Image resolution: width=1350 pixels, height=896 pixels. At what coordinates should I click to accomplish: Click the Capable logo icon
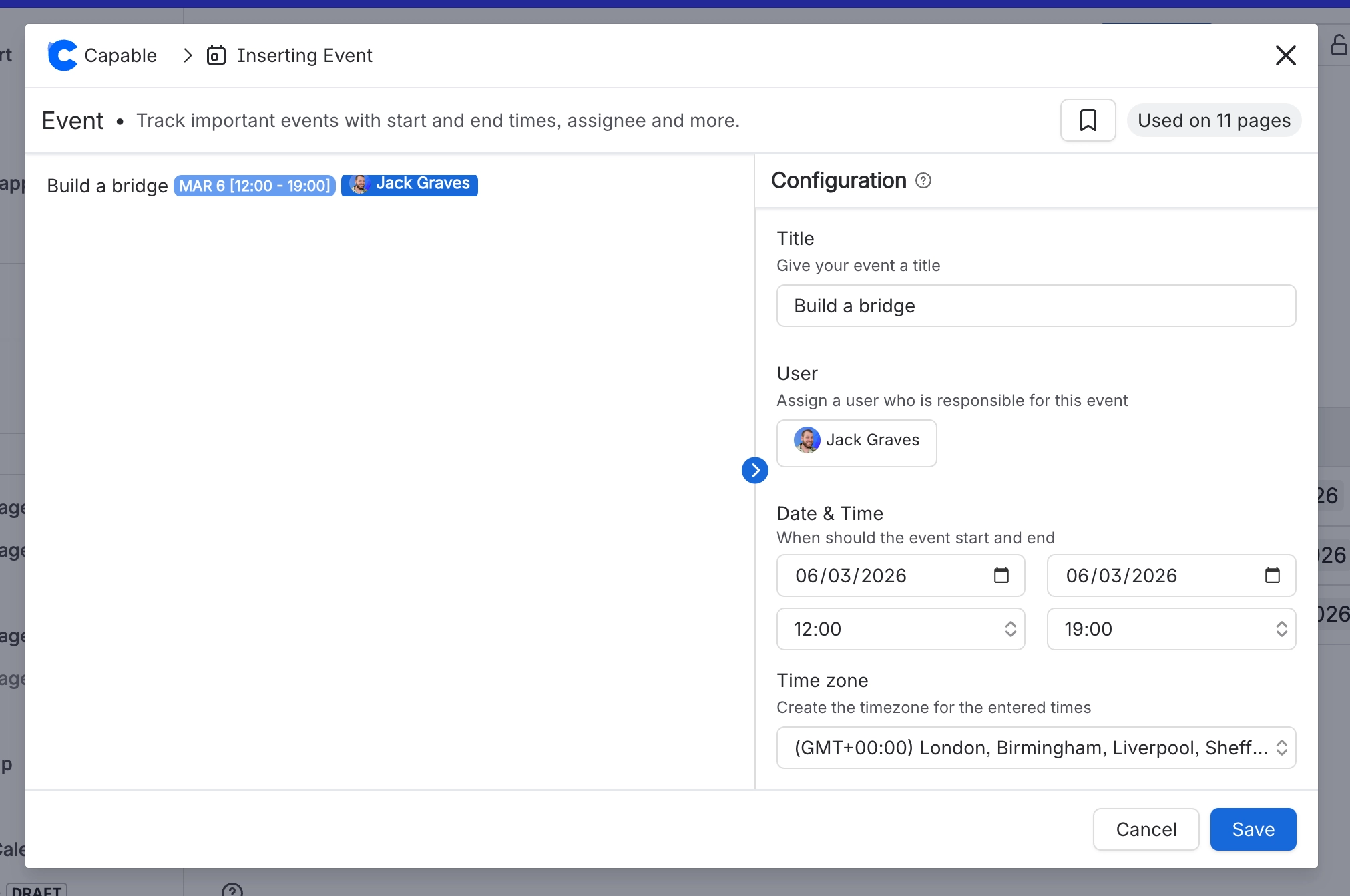coord(63,55)
